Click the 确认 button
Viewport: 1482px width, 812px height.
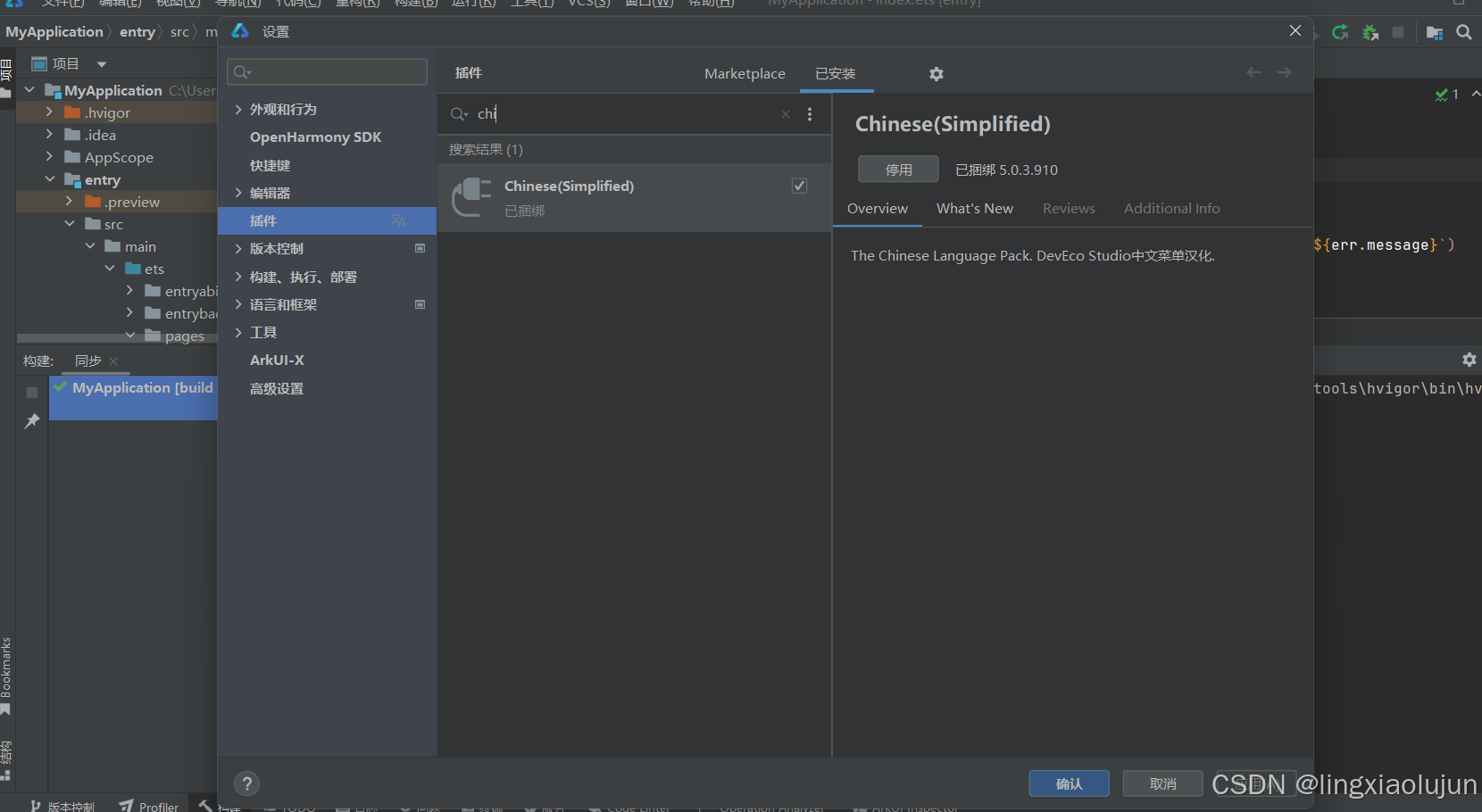click(x=1069, y=783)
